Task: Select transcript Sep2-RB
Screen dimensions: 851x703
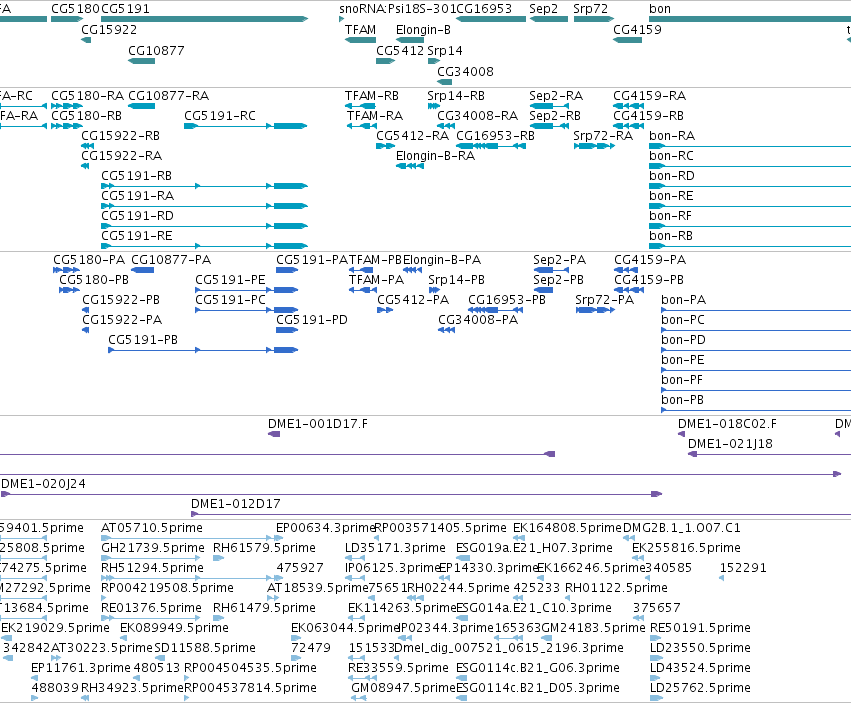Action: coord(549,126)
